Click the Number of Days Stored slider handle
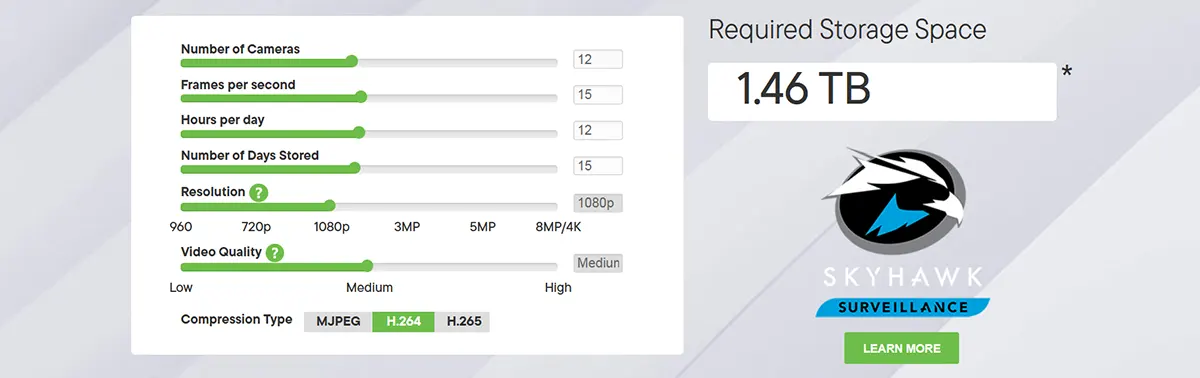1200x378 pixels. (x=355, y=167)
